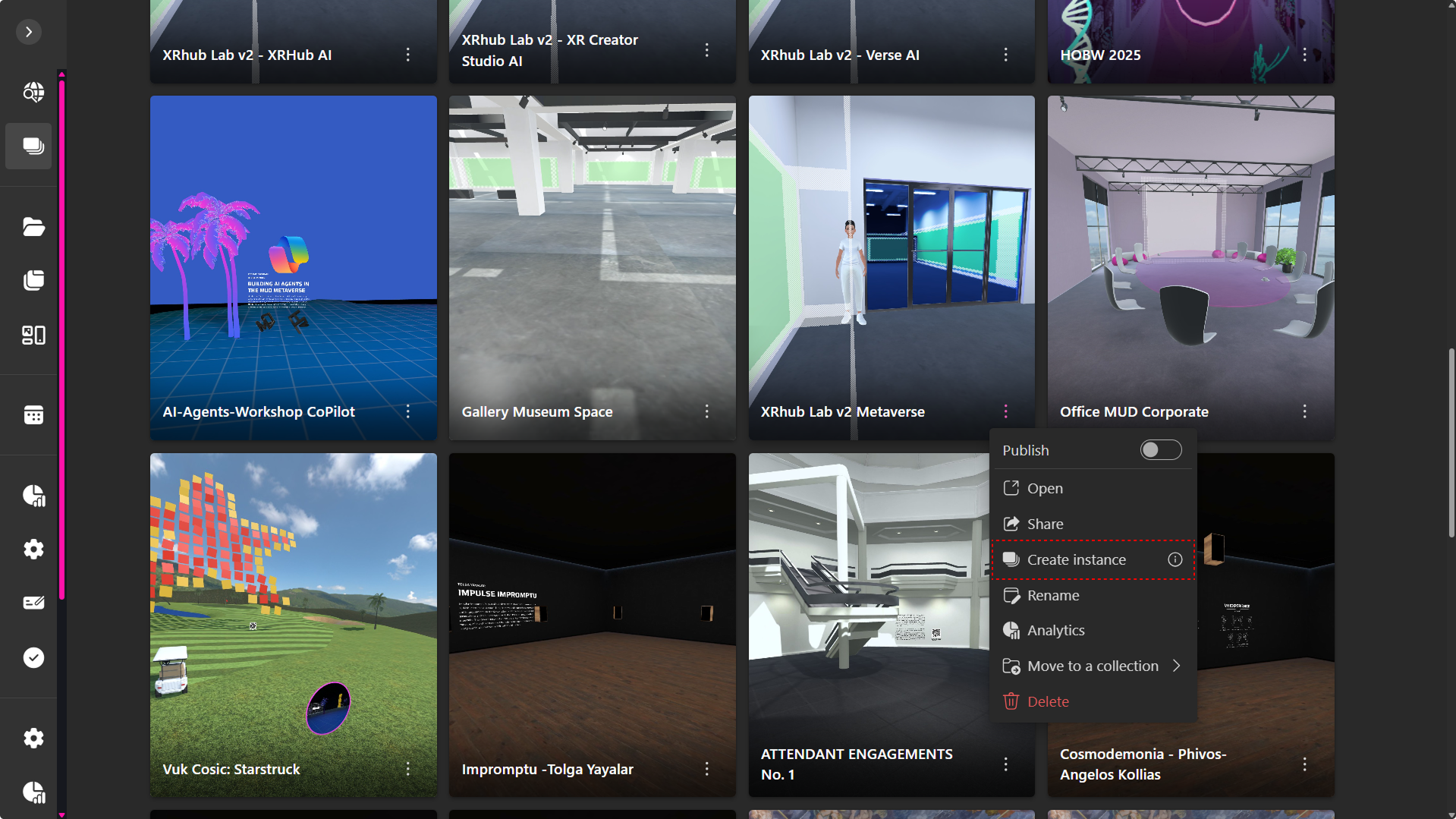
Task: Click the checkmark circle icon in the sidebar
Action: click(33, 657)
